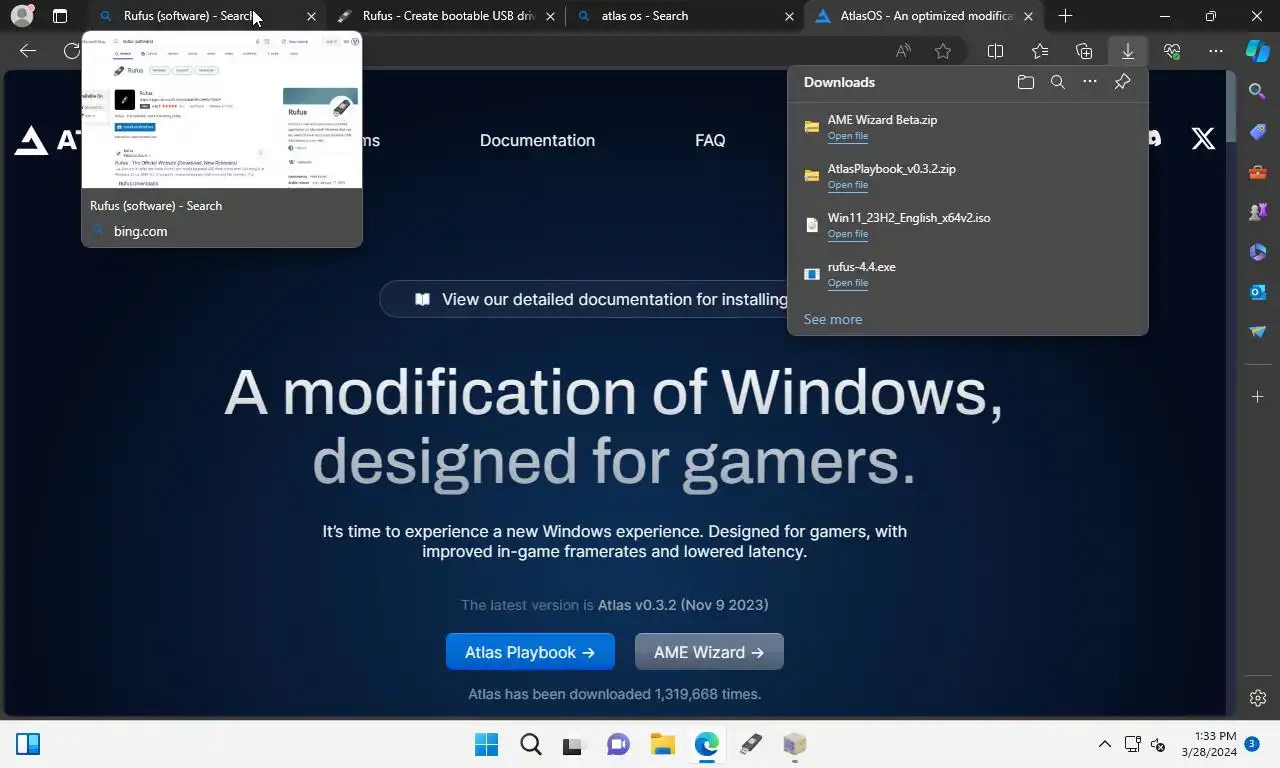Open File Explorer from taskbar
Viewport: 1280px width, 768px height.
(662, 744)
